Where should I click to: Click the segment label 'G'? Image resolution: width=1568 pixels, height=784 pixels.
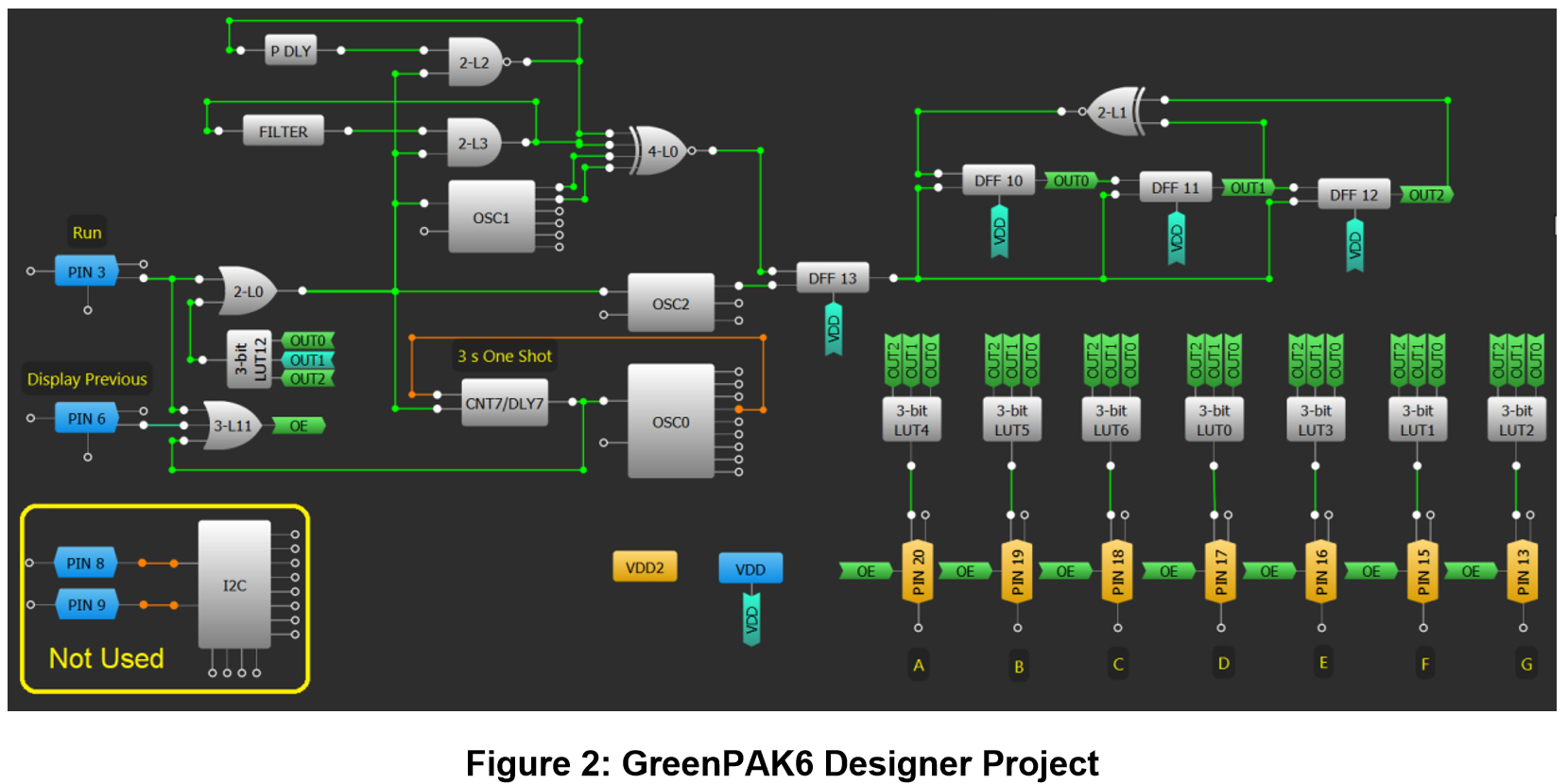[x=1525, y=664]
